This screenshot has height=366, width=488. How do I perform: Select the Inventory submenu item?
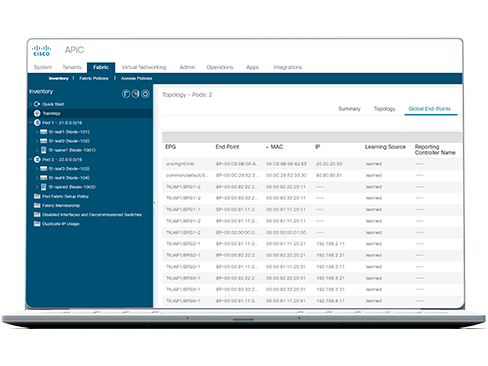59,78
